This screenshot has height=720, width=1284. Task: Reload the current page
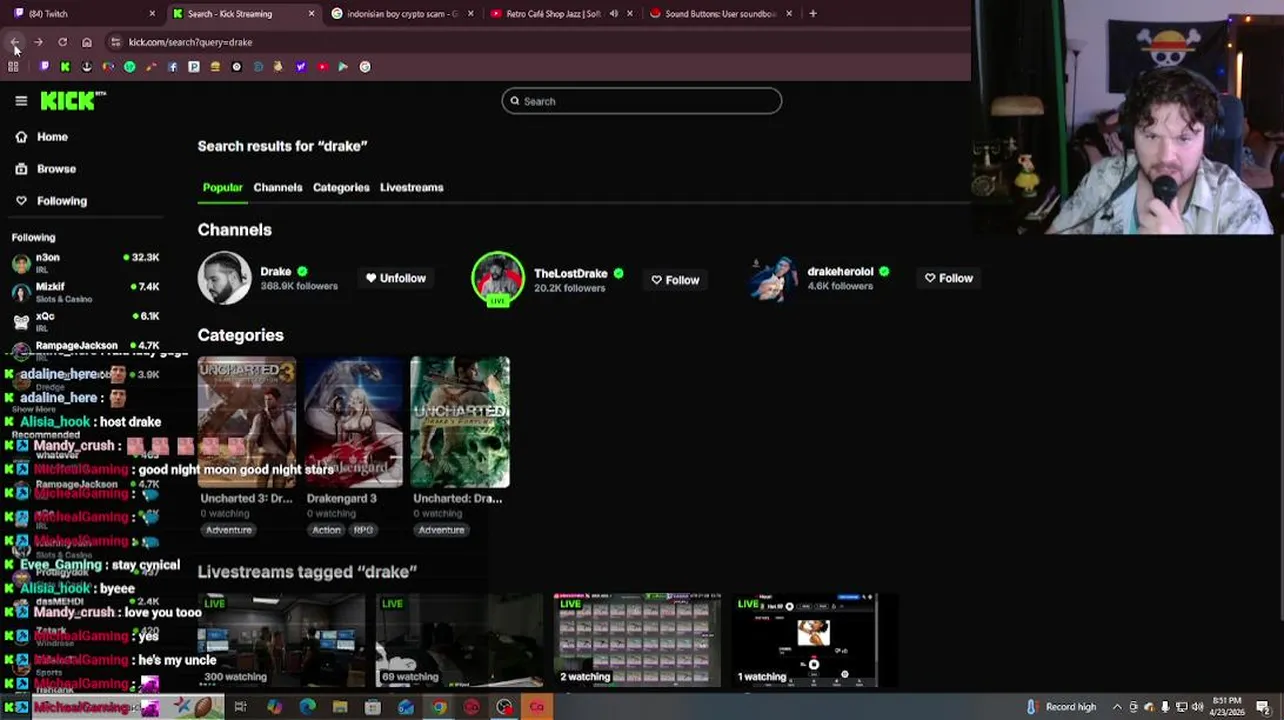click(x=62, y=42)
